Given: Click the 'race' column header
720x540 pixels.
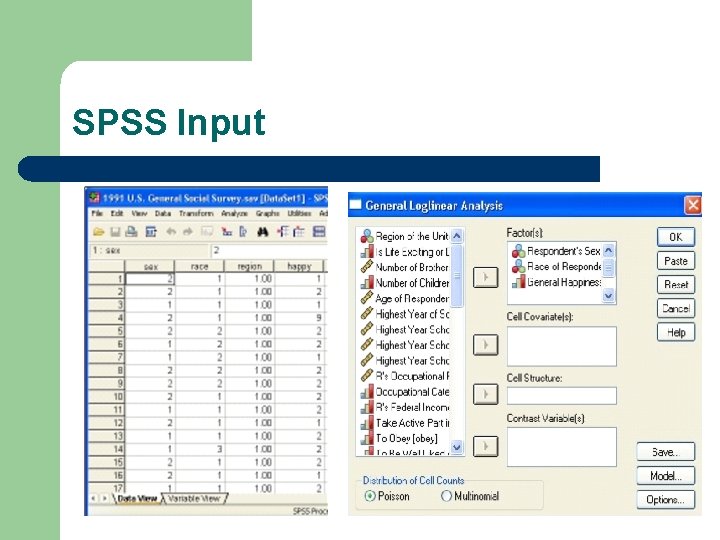Looking at the screenshot, I should [x=200, y=266].
